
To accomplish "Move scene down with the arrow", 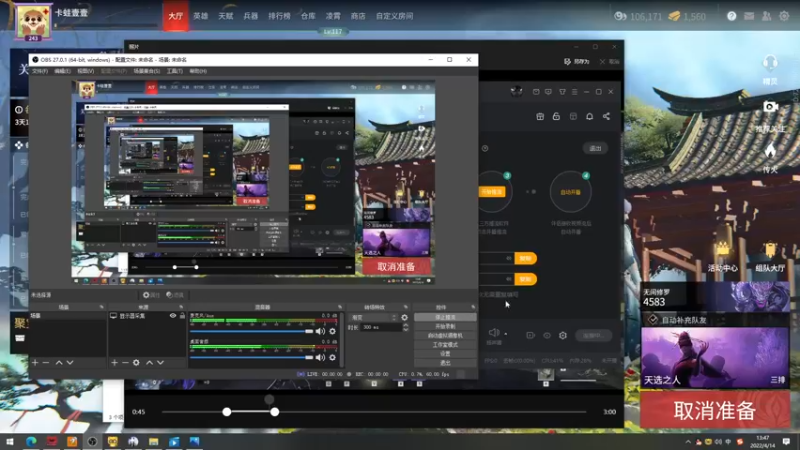I will pyautogui.click(x=70, y=362).
